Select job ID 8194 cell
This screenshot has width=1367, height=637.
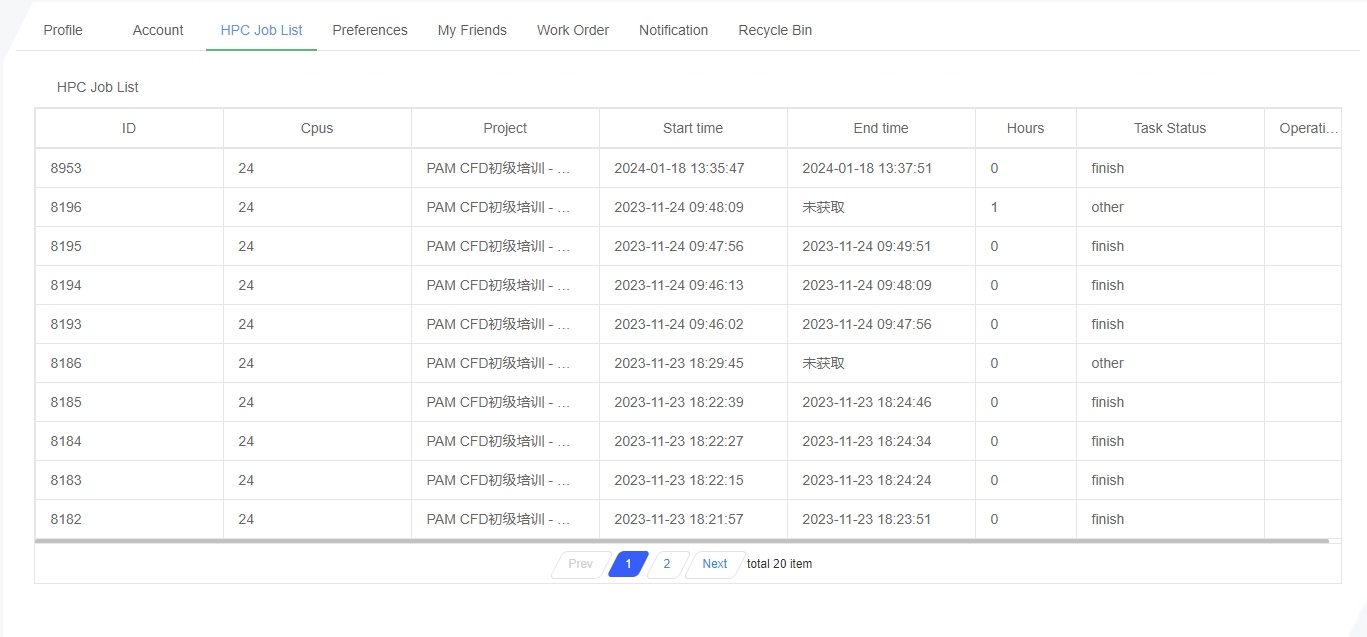129,285
